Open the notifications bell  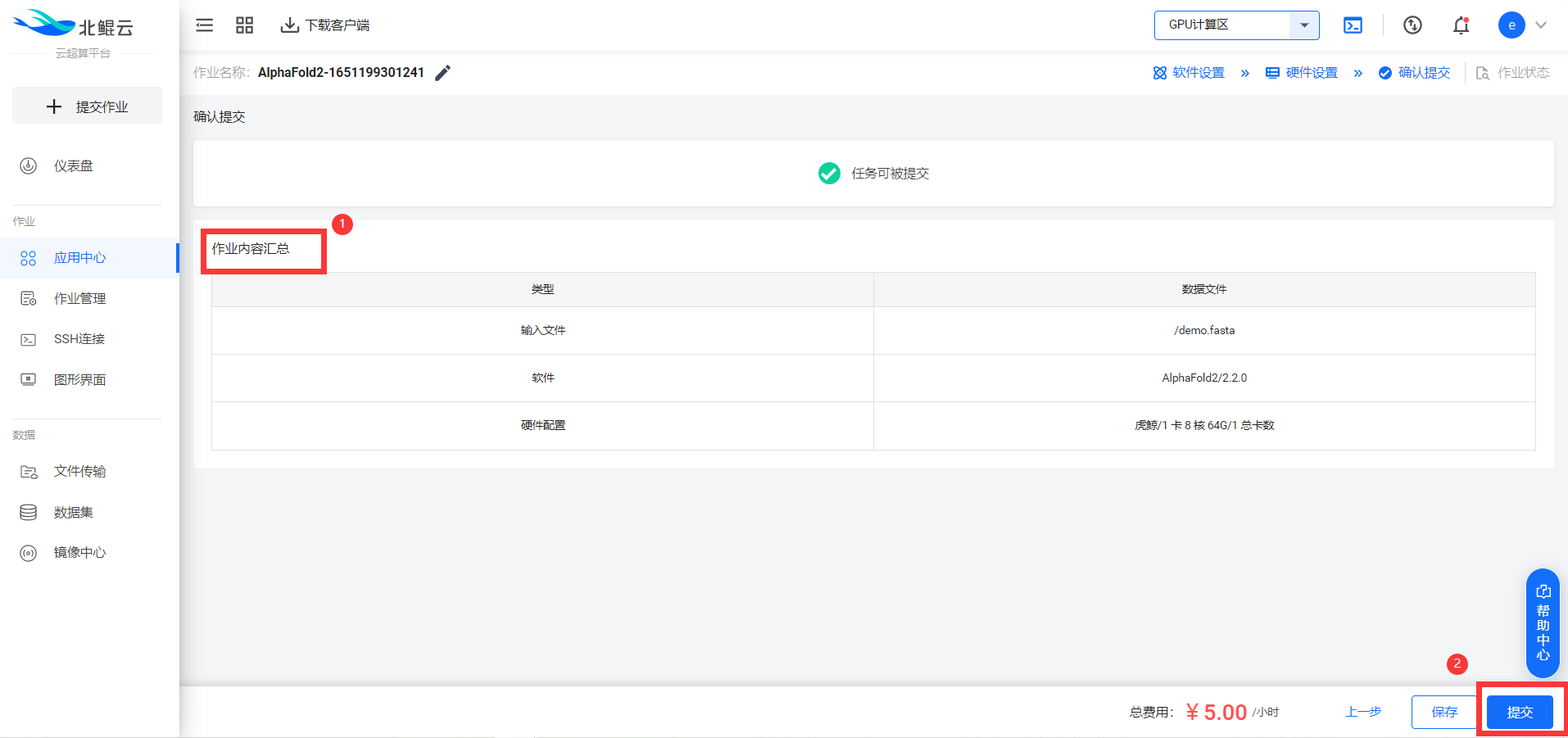(x=1461, y=25)
